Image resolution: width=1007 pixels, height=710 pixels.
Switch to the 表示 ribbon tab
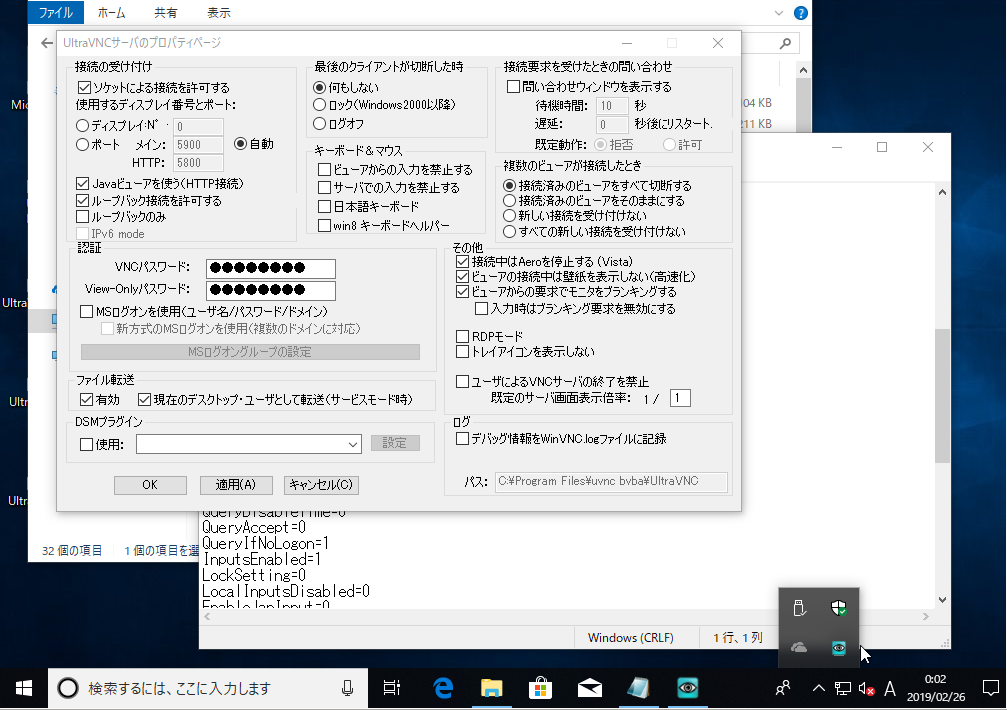click(218, 14)
